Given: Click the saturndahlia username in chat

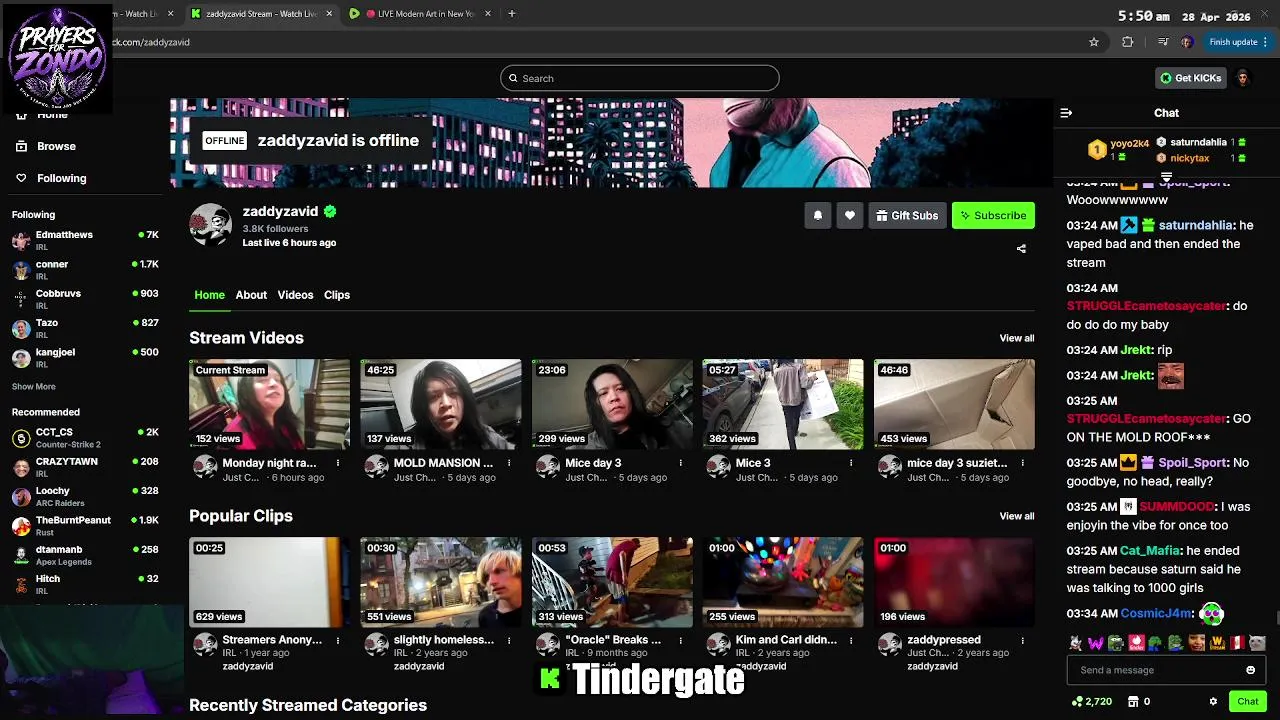Looking at the screenshot, I should click(x=1196, y=225).
